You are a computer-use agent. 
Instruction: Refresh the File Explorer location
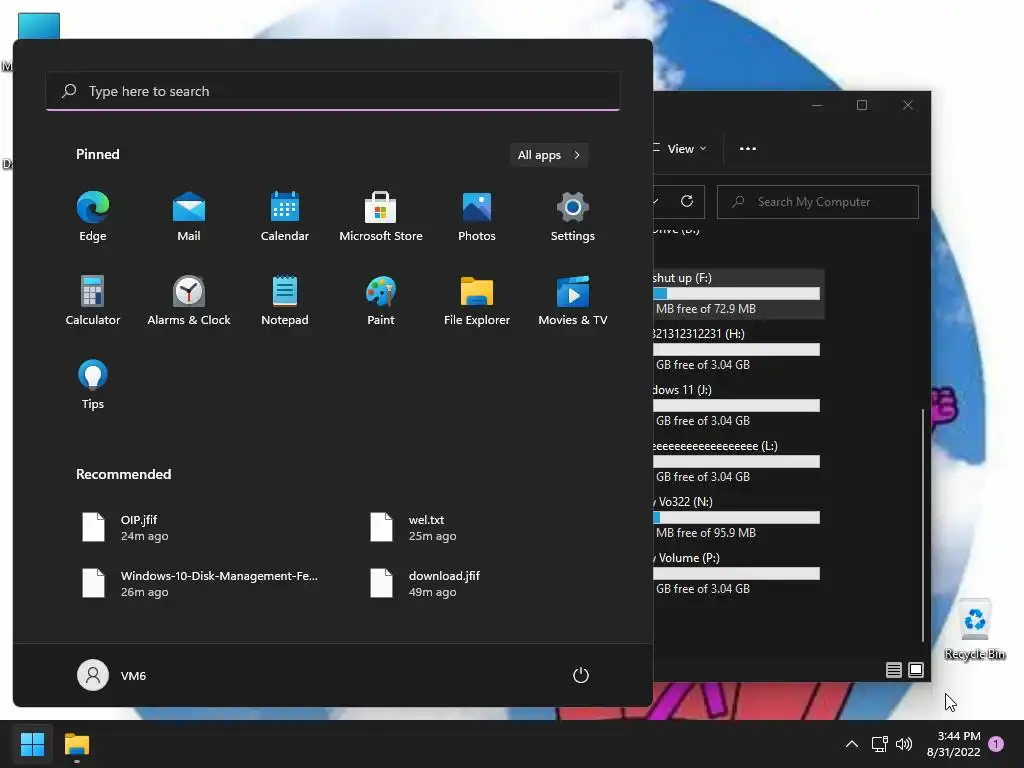[686, 201]
